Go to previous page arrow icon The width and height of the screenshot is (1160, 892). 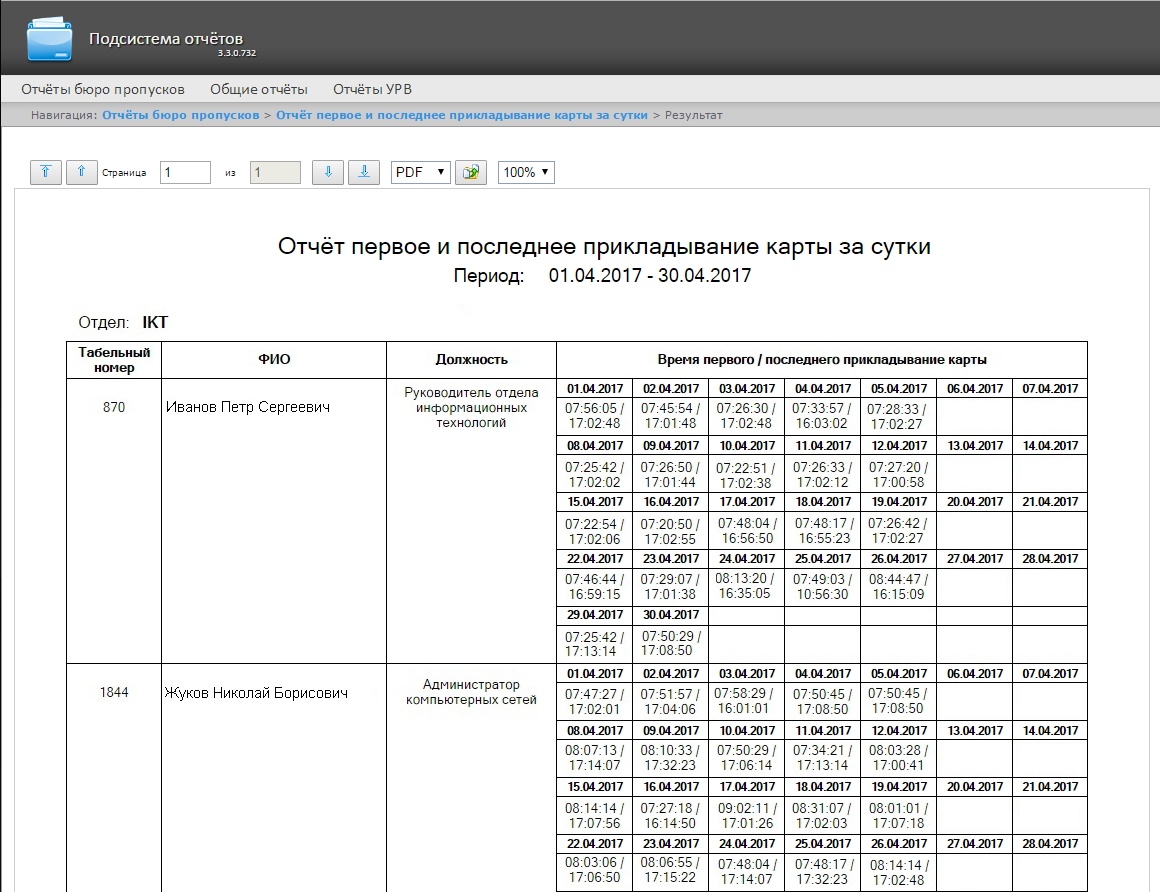click(x=81, y=172)
